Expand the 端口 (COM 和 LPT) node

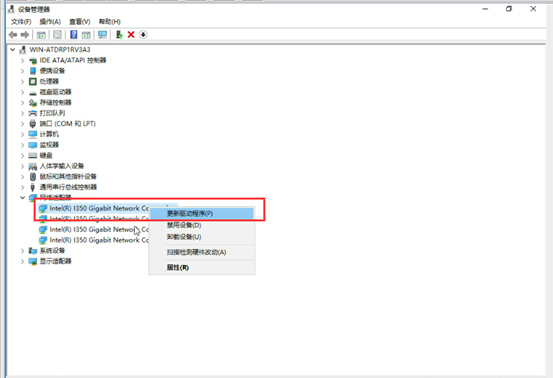[x=22, y=124]
